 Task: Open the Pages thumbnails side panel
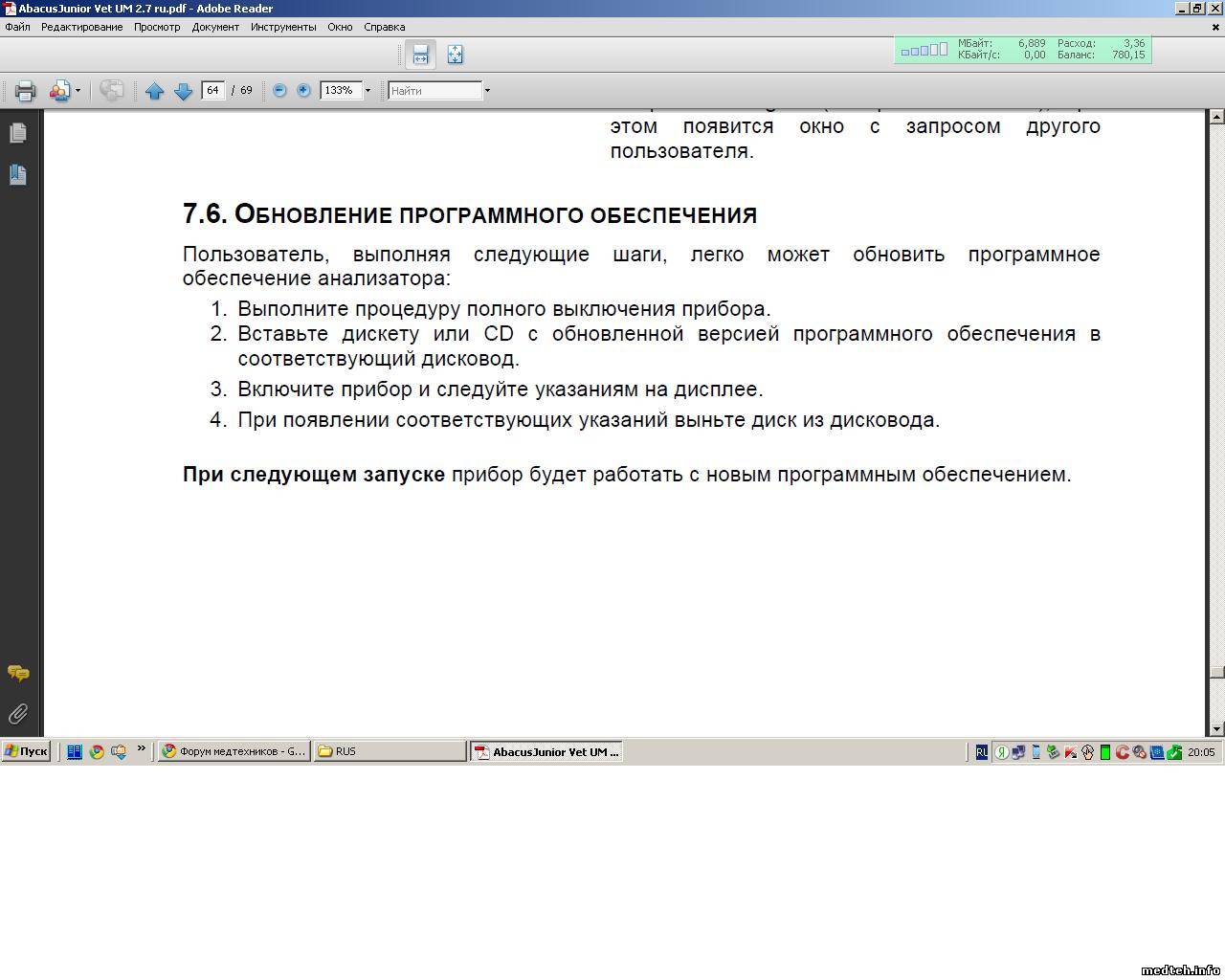tap(17, 133)
